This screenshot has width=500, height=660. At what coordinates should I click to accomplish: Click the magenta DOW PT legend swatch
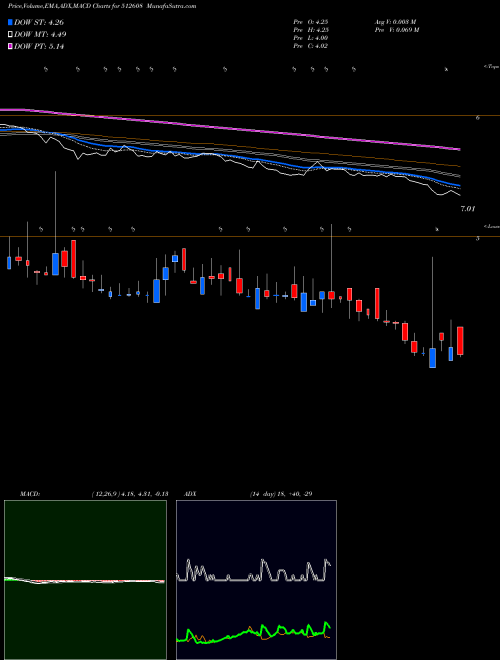coord(10,46)
